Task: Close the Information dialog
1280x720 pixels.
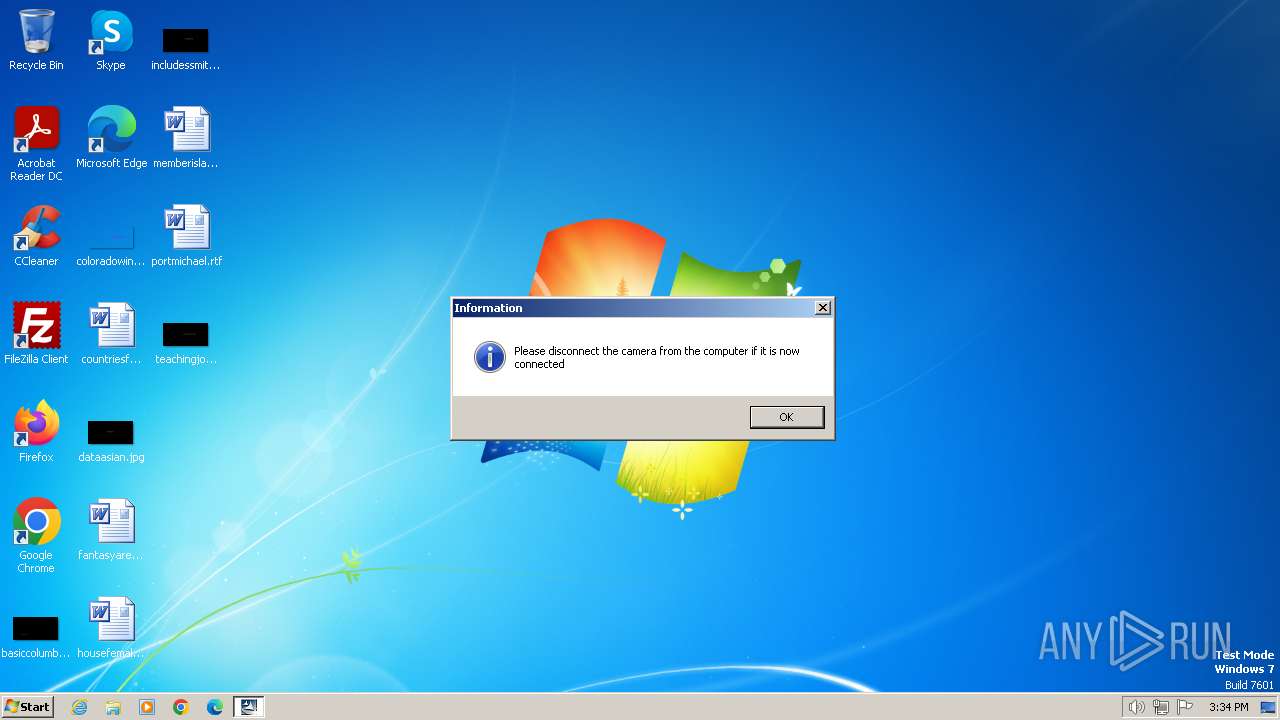Action: tap(823, 308)
